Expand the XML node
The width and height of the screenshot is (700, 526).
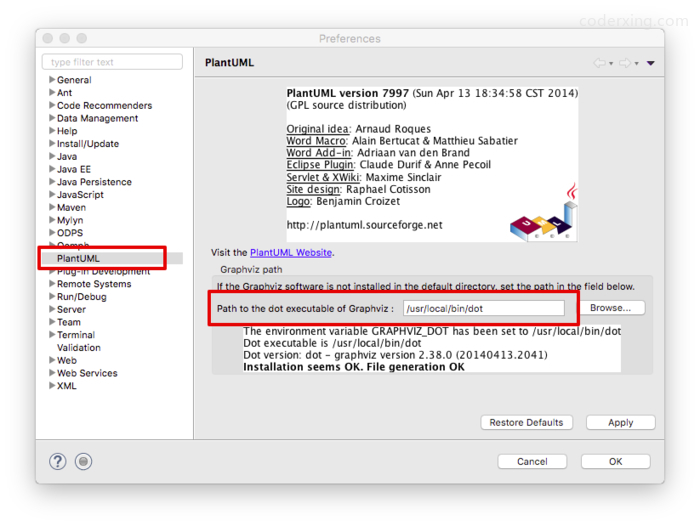[52, 385]
